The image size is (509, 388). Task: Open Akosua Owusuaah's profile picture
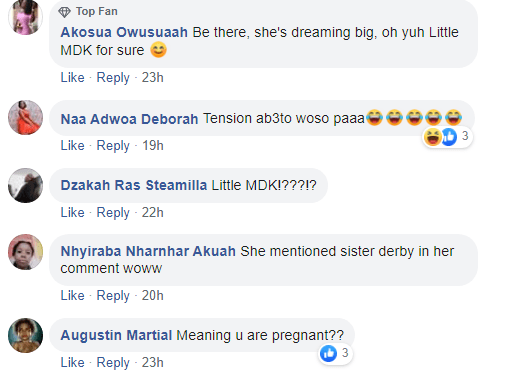pos(25,17)
